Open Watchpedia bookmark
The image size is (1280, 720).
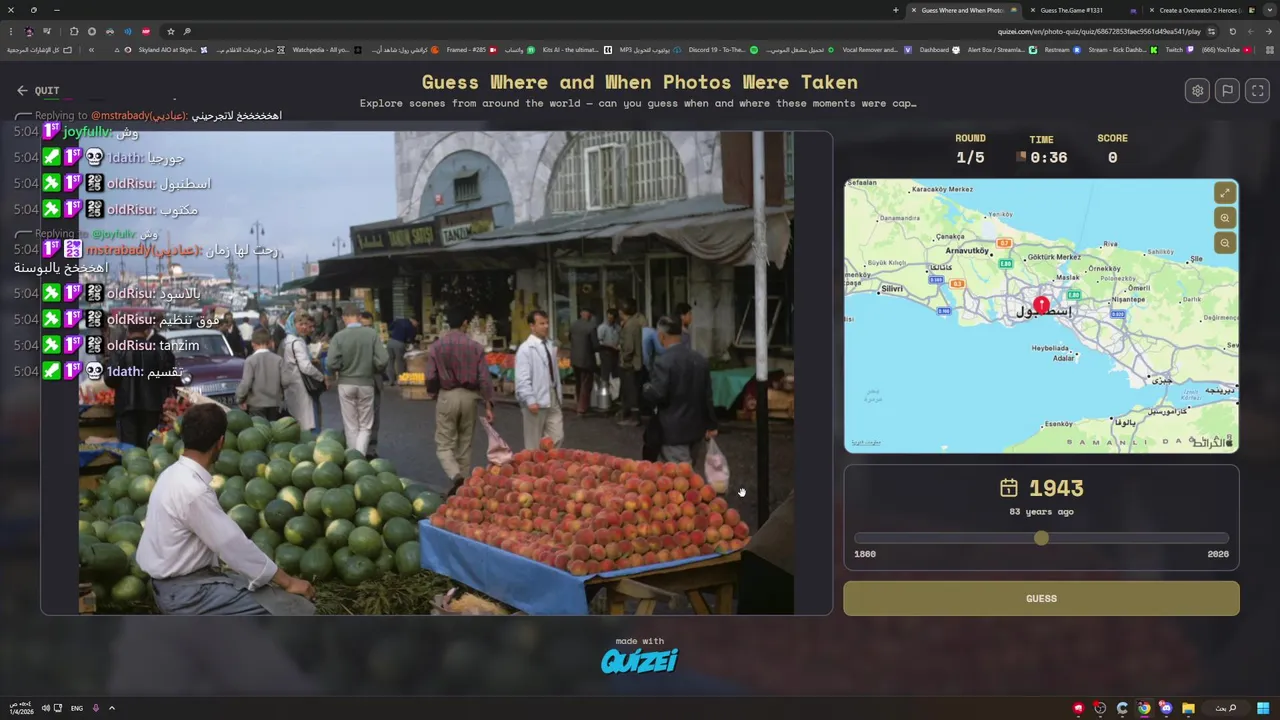327,50
